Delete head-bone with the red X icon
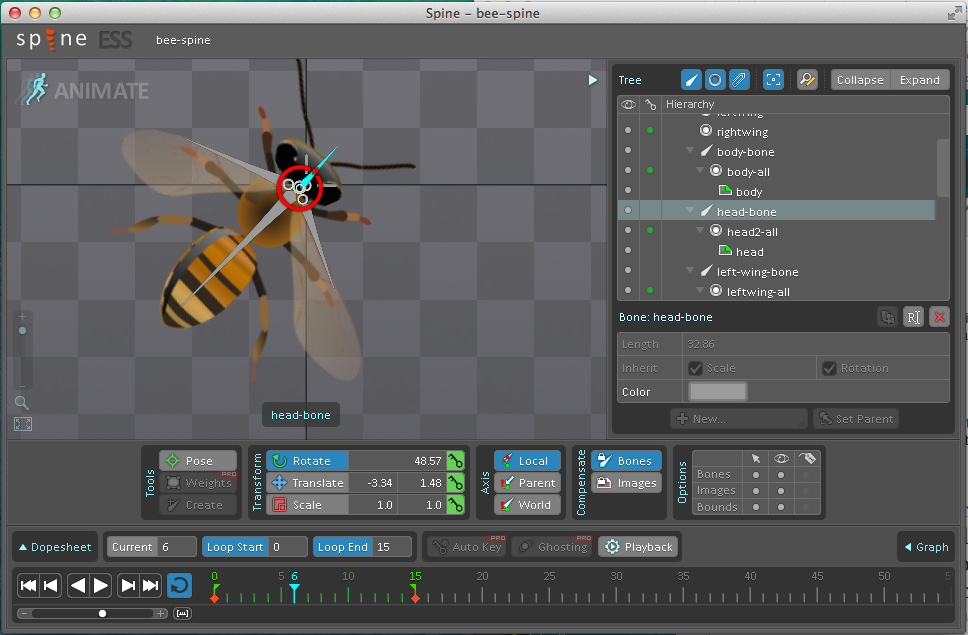 (939, 317)
